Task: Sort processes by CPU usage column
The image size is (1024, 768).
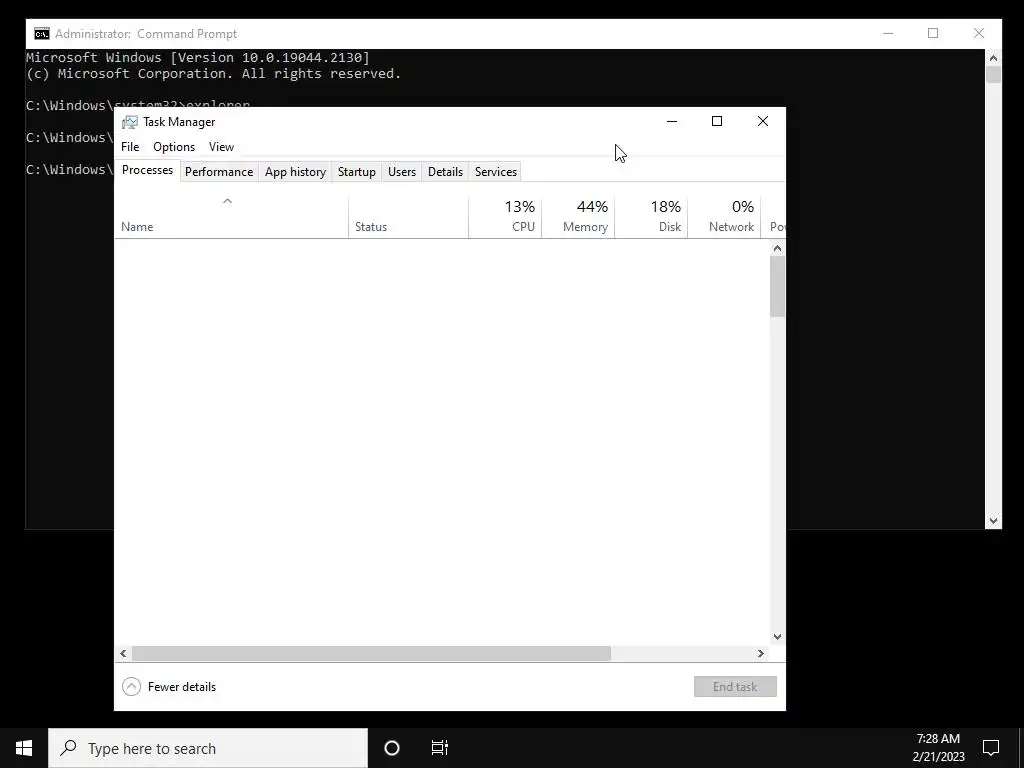Action: pos(505,217)
